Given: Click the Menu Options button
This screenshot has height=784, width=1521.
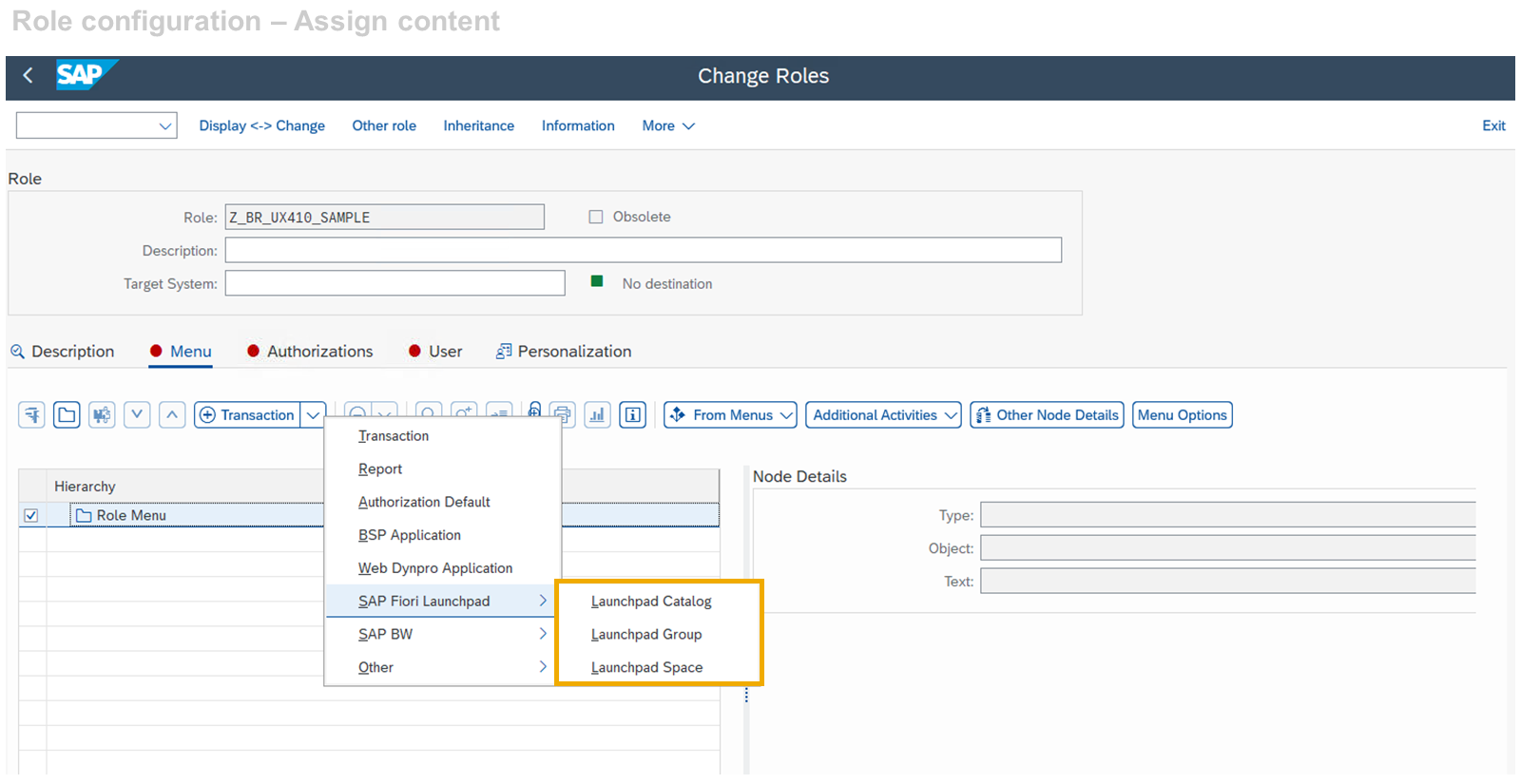Looking at the screenshot, I should [1183, 415].
